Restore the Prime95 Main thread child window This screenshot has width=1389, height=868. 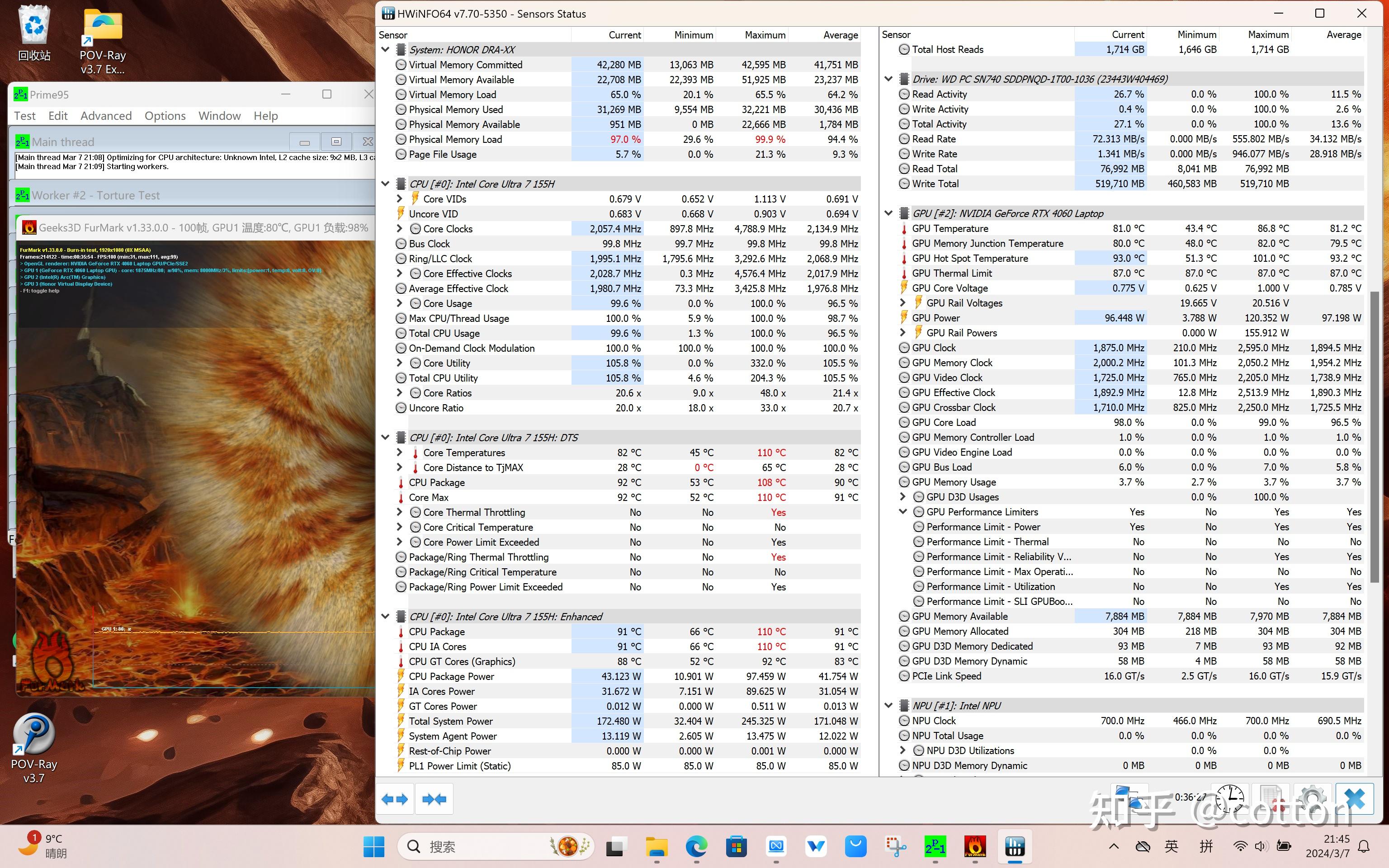pos(336,141)
